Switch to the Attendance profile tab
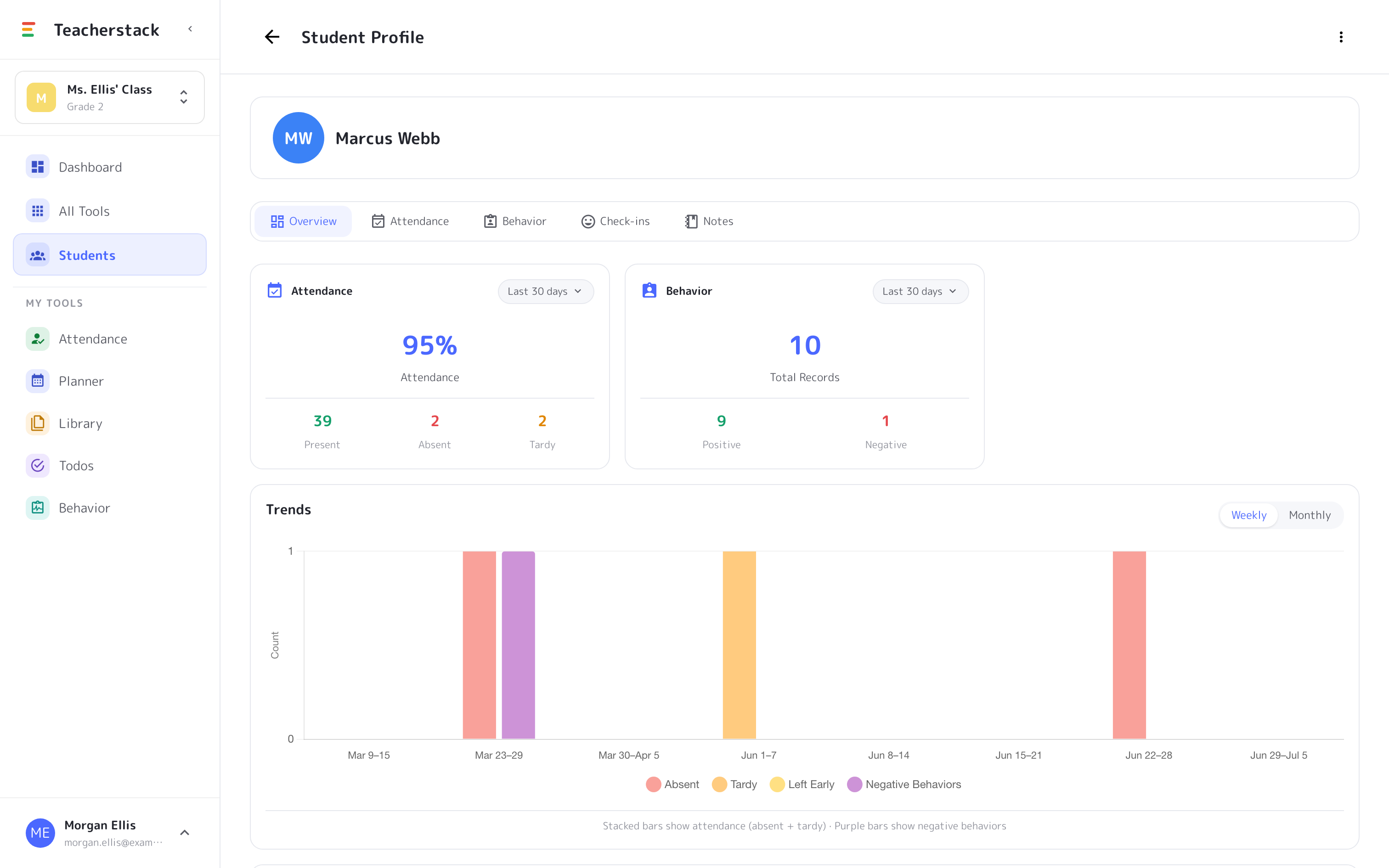 pos(410,221)
